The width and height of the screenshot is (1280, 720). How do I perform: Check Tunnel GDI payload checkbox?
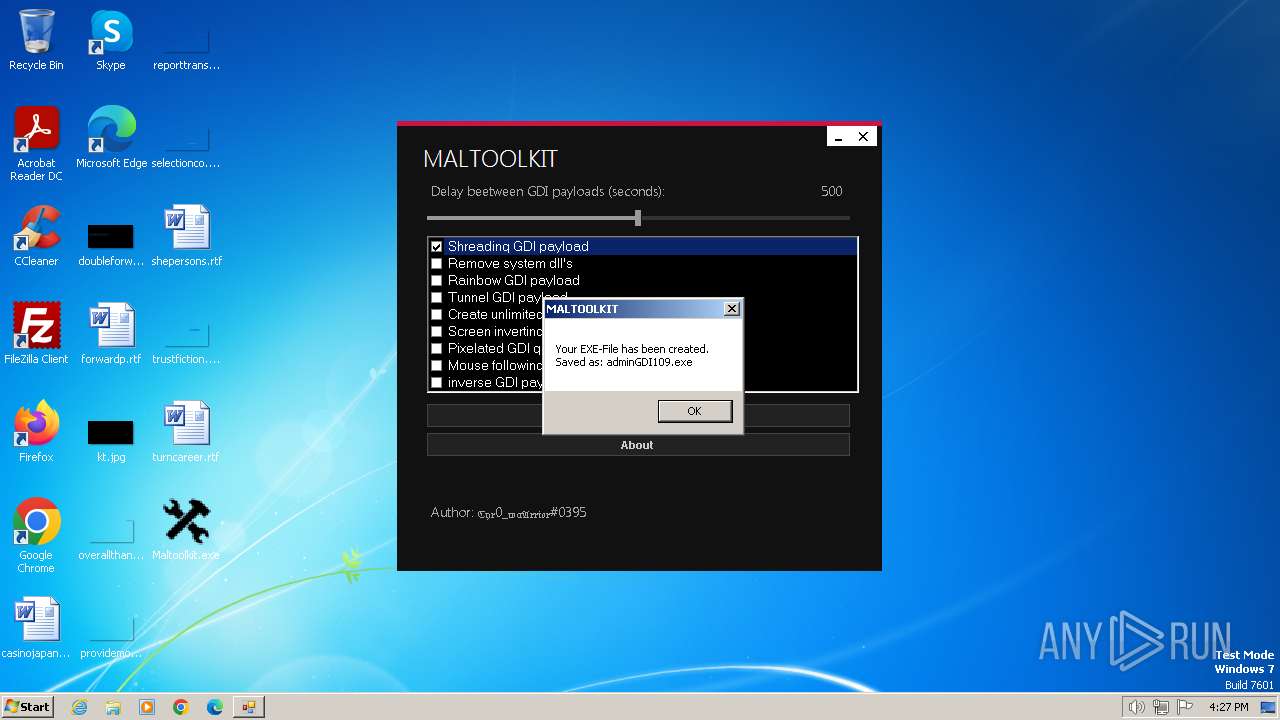coord(436,297)
